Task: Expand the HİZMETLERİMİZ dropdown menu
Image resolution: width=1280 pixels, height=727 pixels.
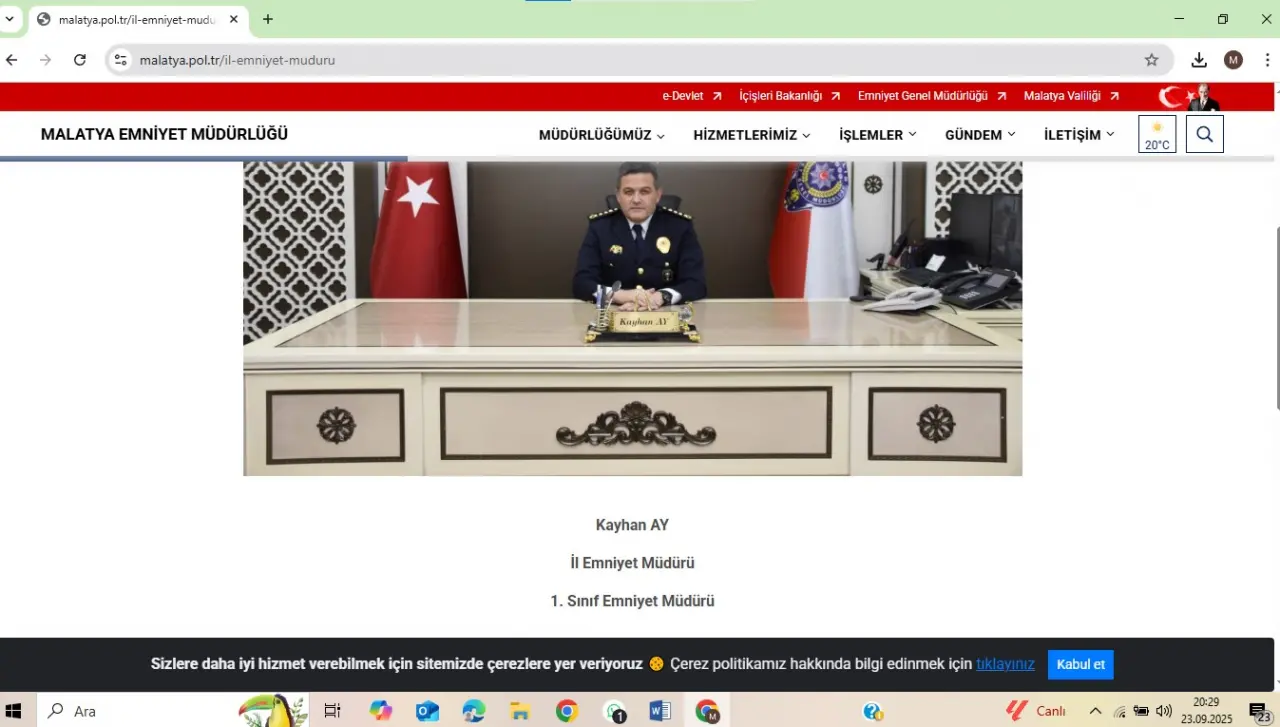Action: coord(752,135)
